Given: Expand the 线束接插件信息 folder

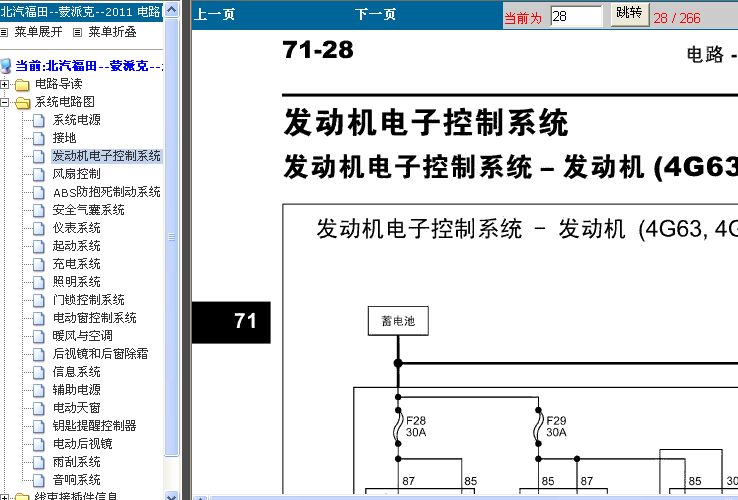Looking at the screenshot, I should point(4,496).
